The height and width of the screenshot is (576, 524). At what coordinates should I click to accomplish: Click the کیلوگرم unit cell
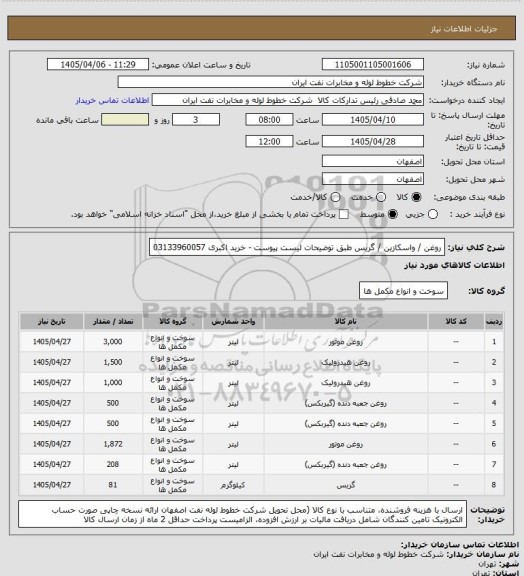pos(233,485)
